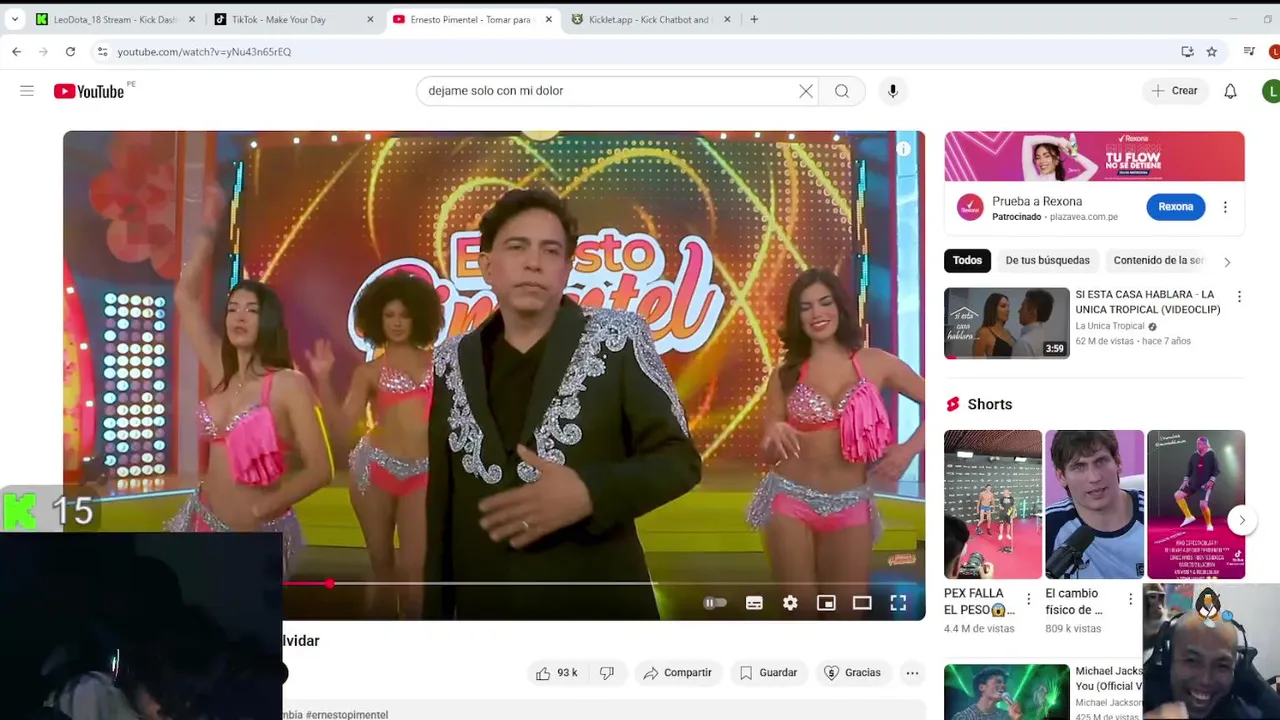Image resolution: width=1280 pixels, height=720 pixels.
Task: Enter fullscreen on the video
Action: [898, 603]
